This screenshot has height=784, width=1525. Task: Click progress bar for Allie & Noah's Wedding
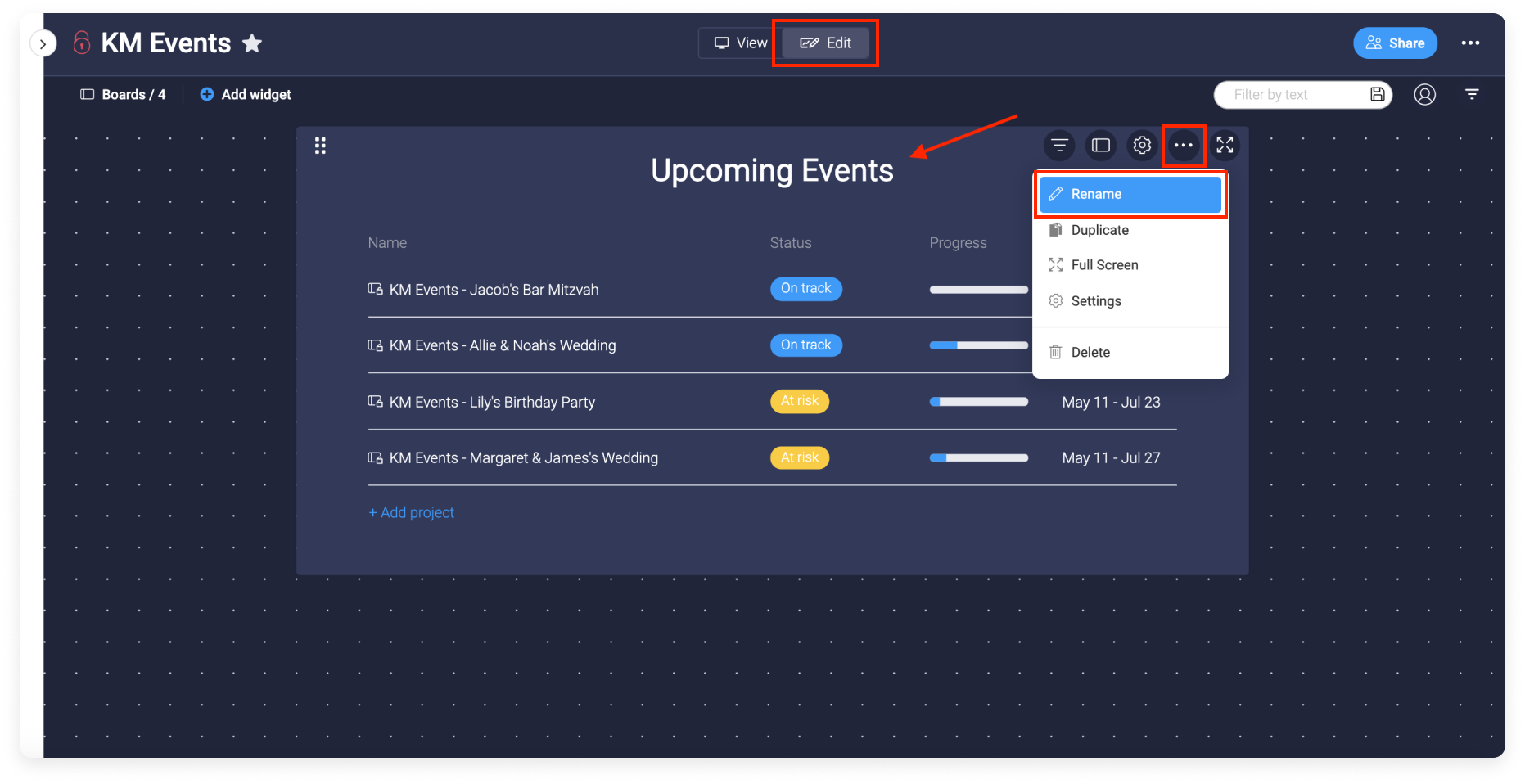coord(978,345)
